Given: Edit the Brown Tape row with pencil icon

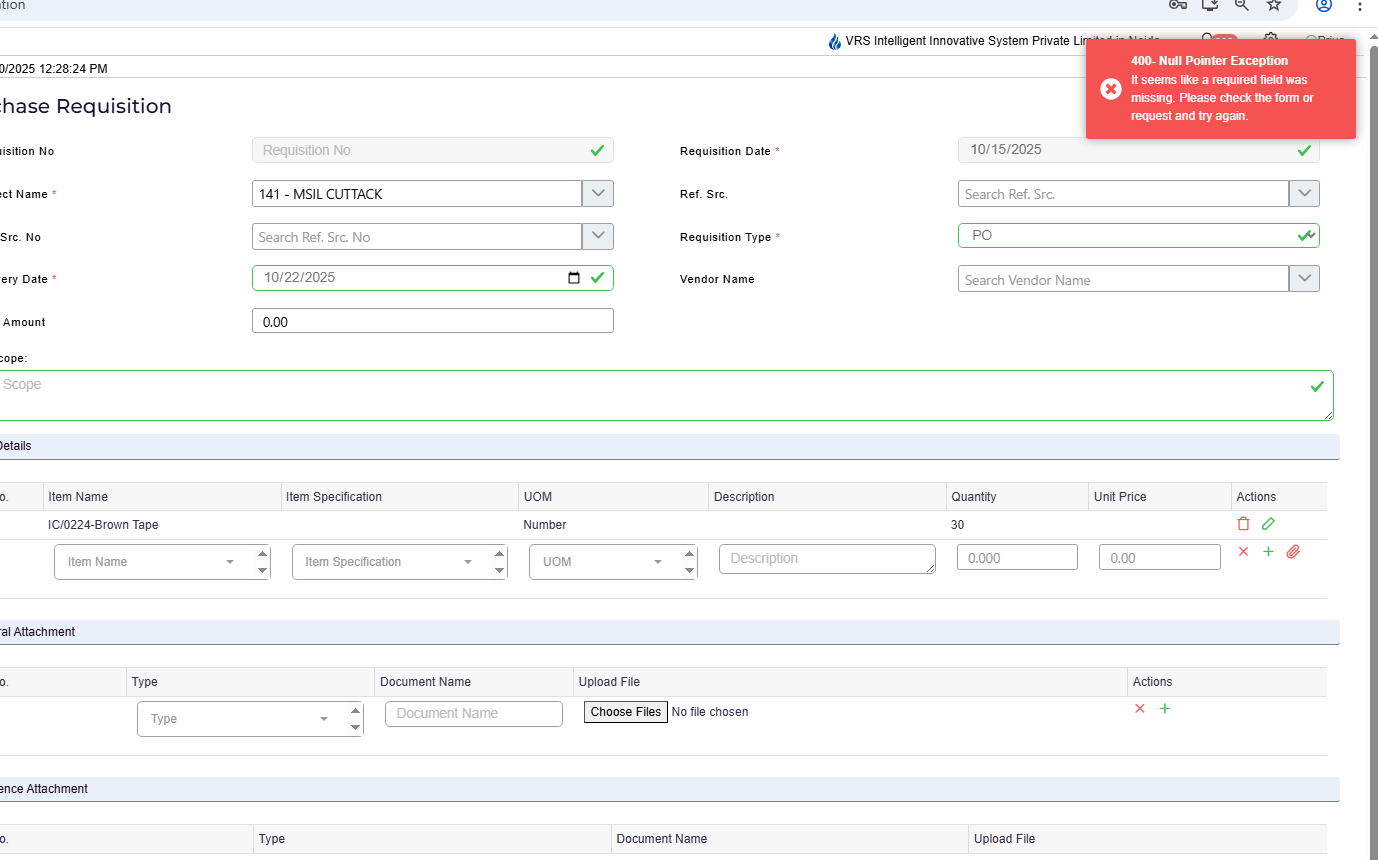Looking at the screenshot, I should [x=1268, y=524].
